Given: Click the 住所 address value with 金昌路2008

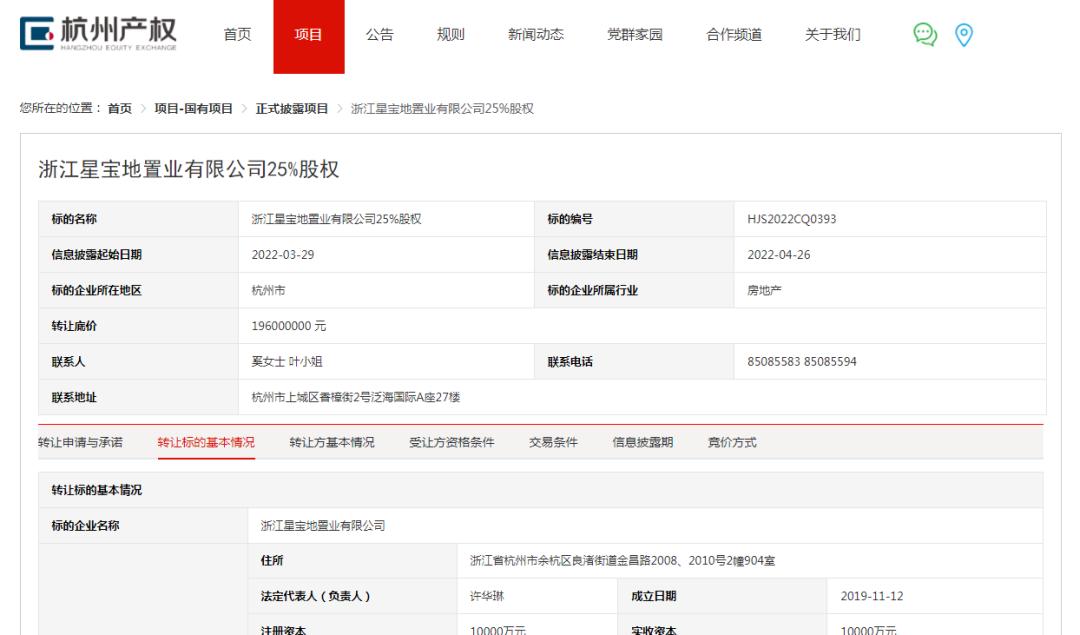Looking at the screenshot, I should click(623, 561).
